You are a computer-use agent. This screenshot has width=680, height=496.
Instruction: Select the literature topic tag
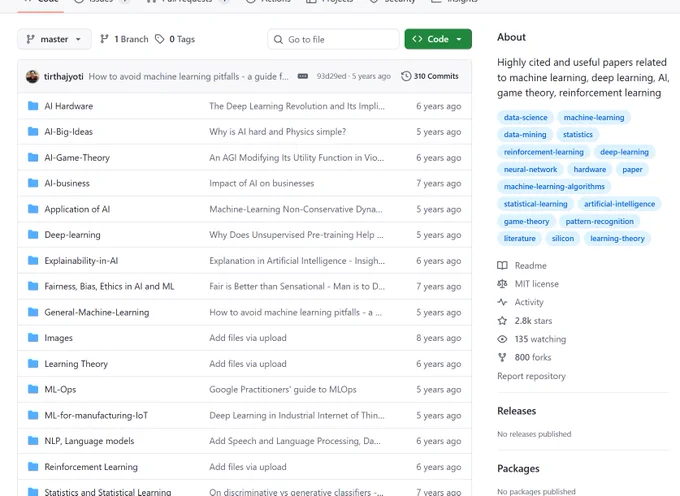[x=519, y=238]
